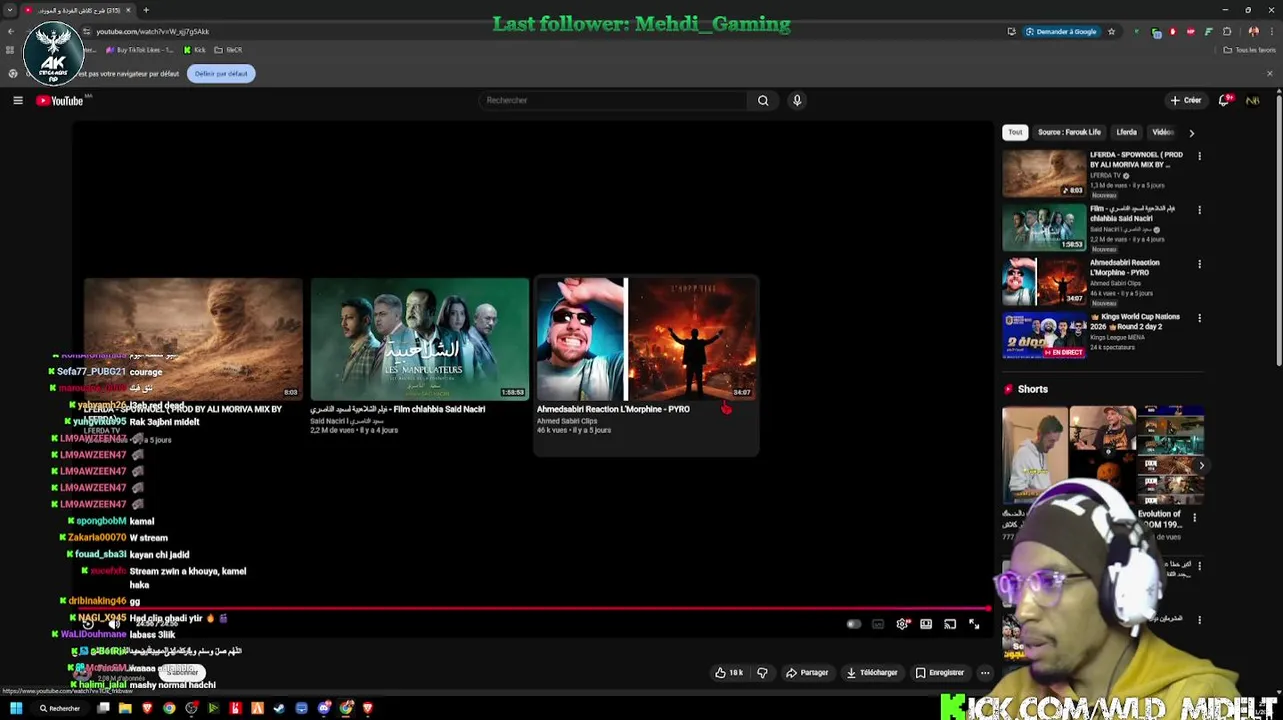This screenshot has height=720, width=1283.
Task: Play the LFERDA desert end-screen video
Action: point(193,339)
